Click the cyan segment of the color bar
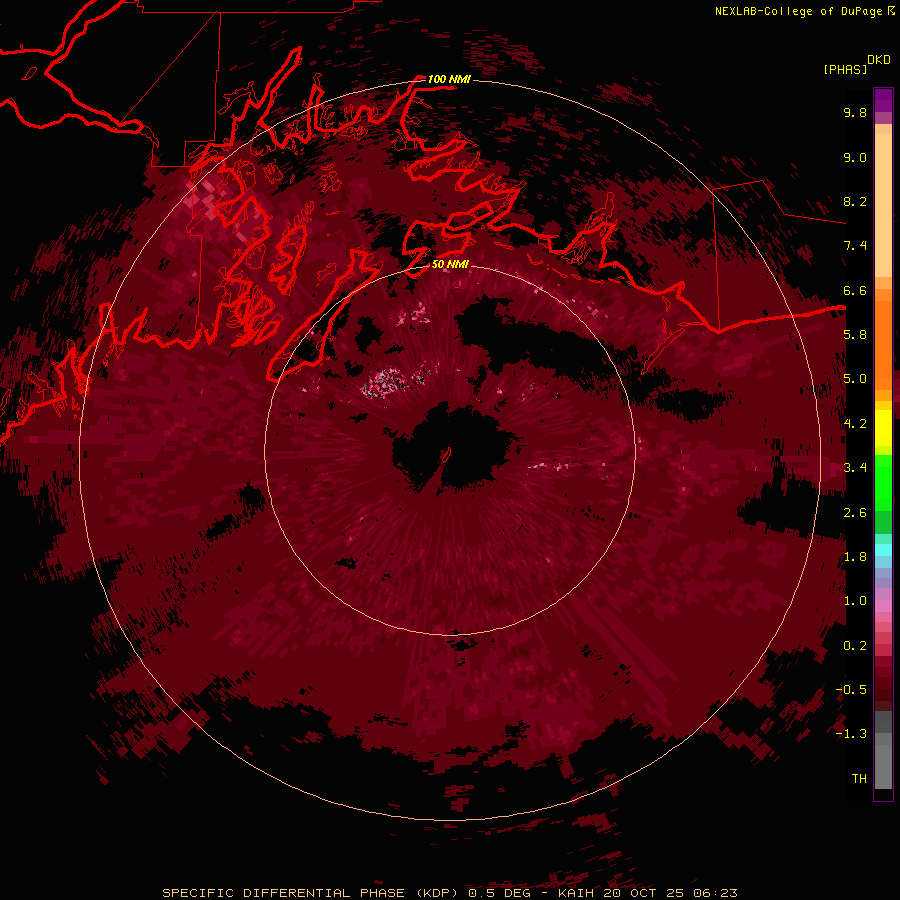This screenshot has width=900, height=900. click(883, 550)
